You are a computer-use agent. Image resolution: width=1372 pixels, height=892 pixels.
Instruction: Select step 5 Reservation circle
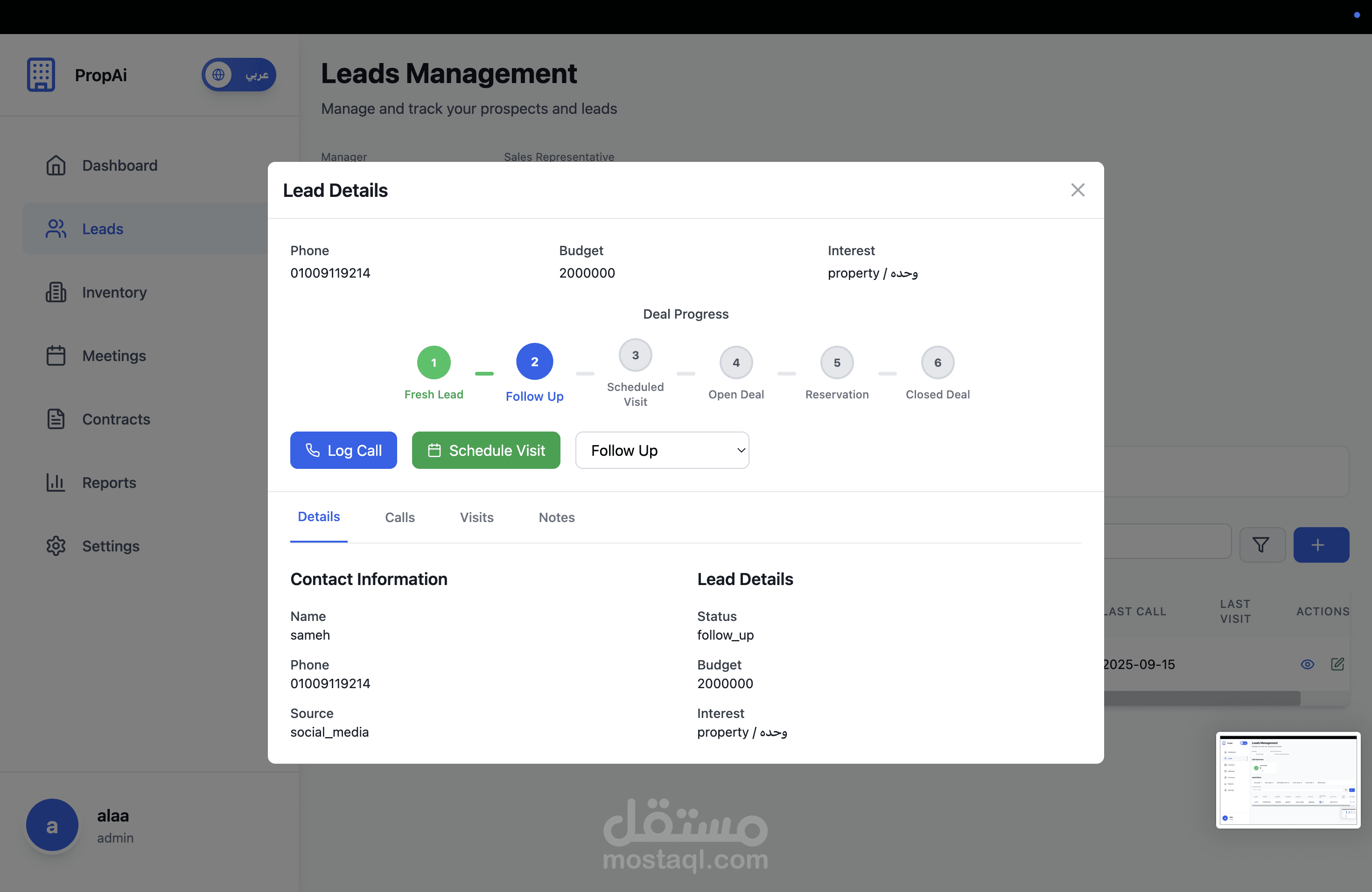[837, 362]
